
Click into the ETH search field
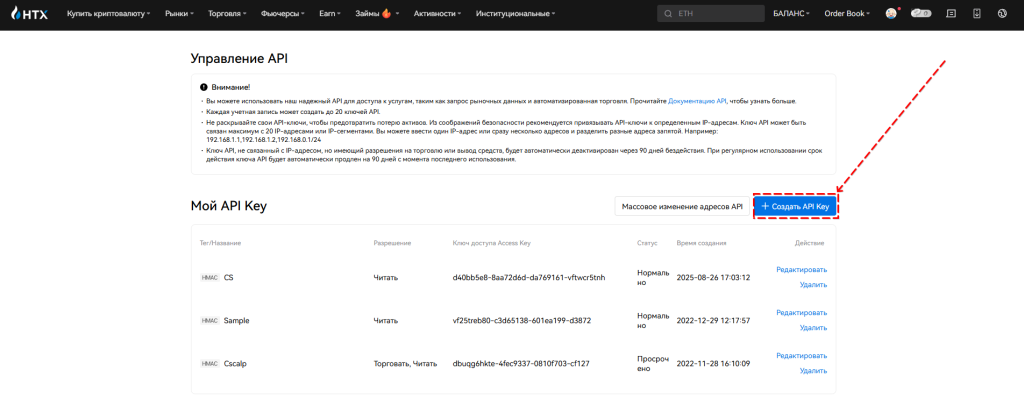[x=715, y=14]
